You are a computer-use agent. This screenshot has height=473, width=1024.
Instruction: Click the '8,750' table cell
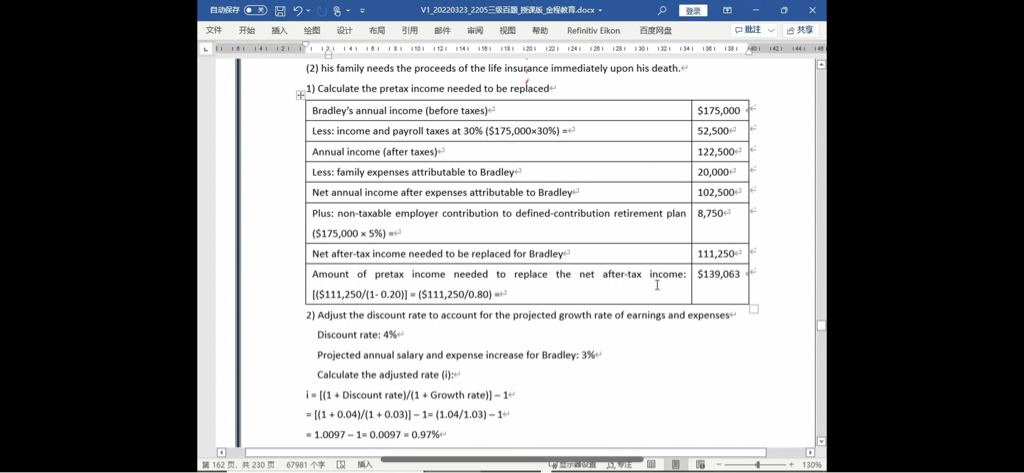coord(720,223)
